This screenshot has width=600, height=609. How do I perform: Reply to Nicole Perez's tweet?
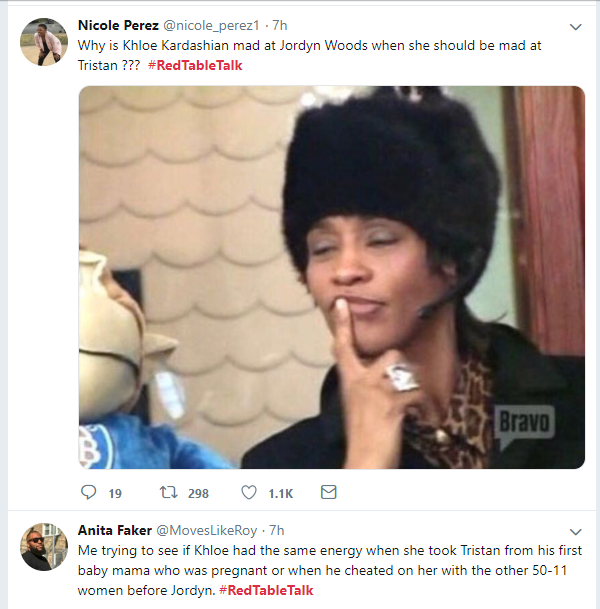(89, 493)
